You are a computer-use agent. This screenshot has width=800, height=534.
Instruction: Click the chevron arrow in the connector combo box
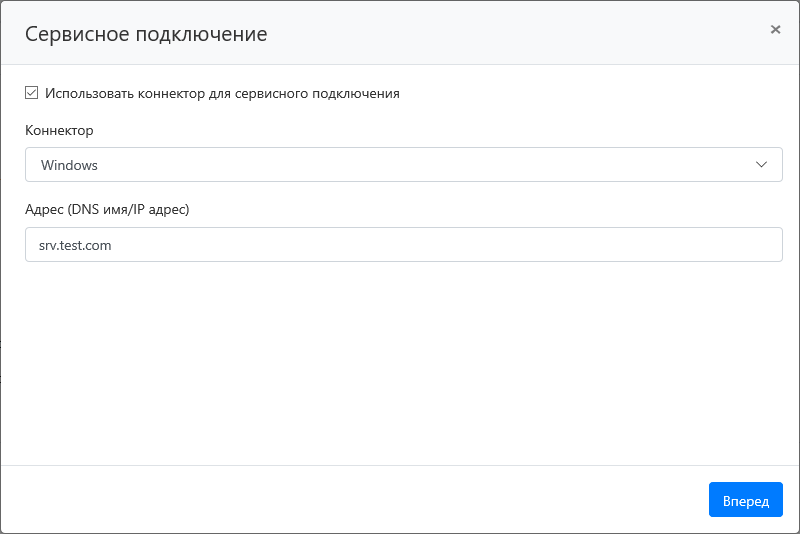[x=762, y=165]
